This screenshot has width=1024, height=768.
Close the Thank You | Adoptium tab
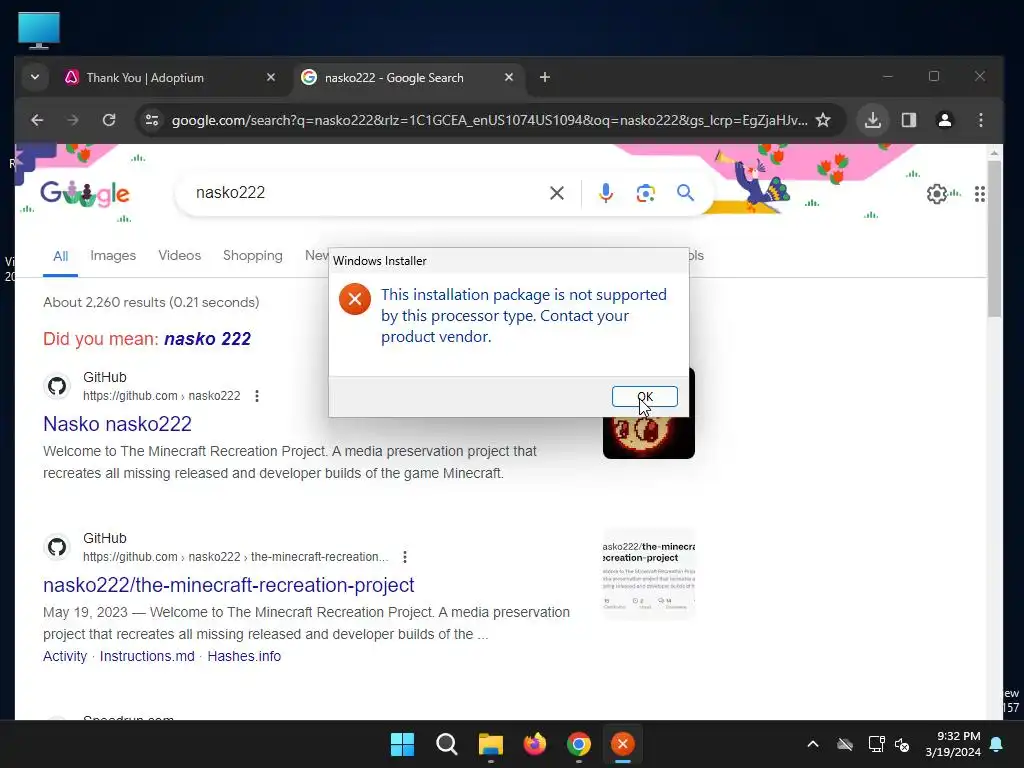pos(270,77)
